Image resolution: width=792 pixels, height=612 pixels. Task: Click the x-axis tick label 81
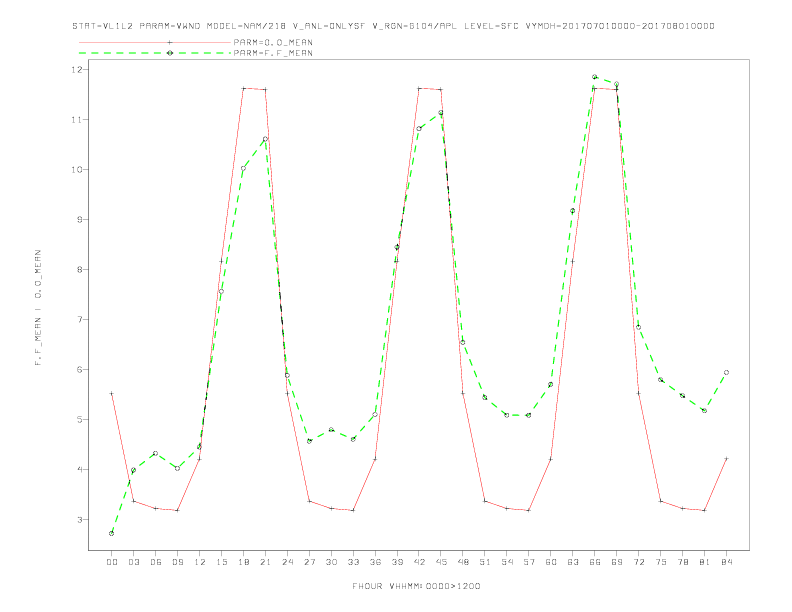click(705, 562)
